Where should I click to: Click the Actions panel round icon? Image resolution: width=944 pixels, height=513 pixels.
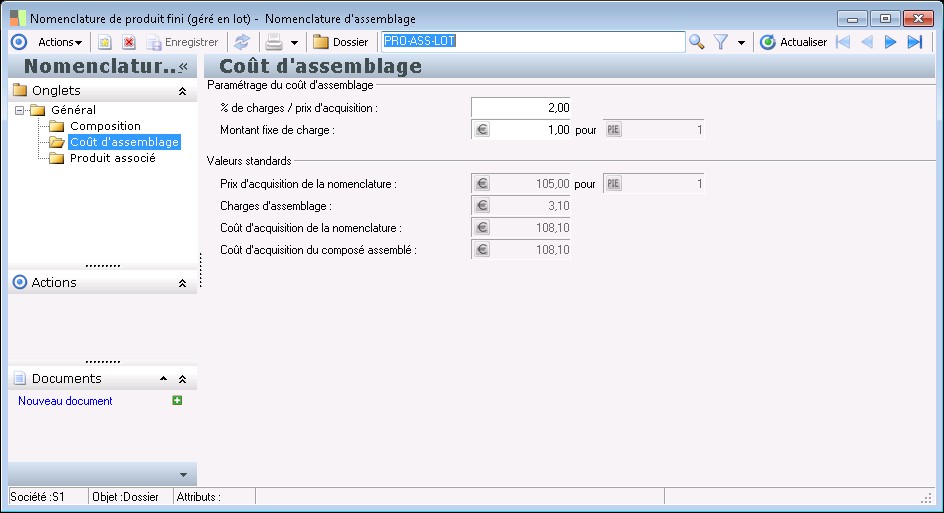(20, 282)
